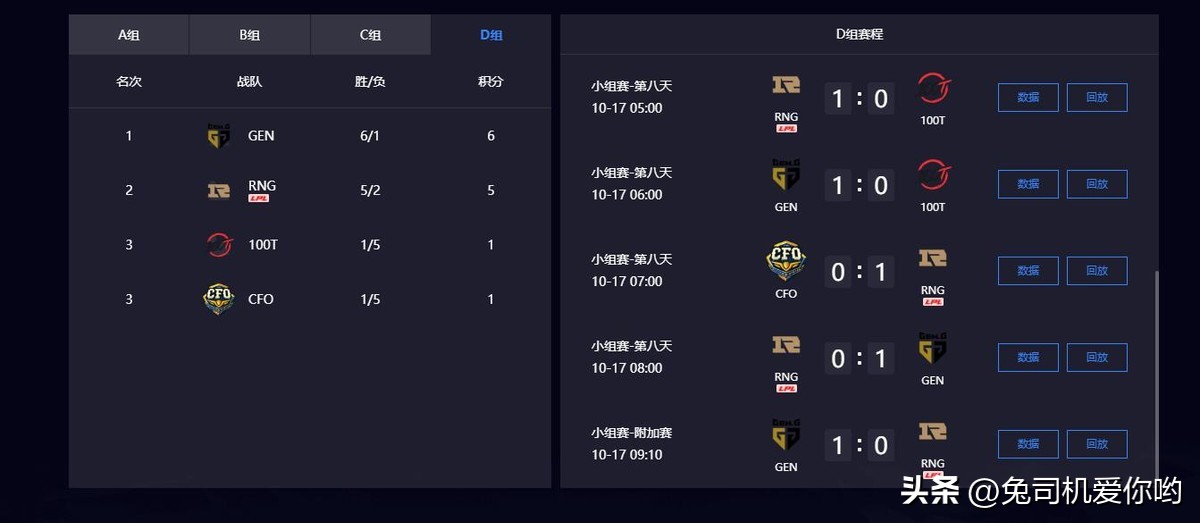
Task: Open 数据 for RNG vs 100T match
Action: click(1028, 97)
